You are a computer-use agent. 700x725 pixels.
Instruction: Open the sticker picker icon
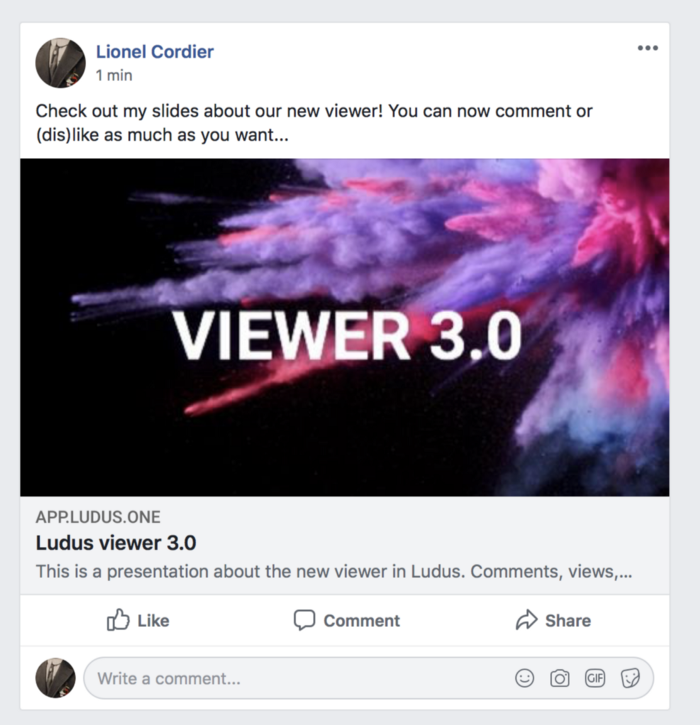(x=630, y=678)
